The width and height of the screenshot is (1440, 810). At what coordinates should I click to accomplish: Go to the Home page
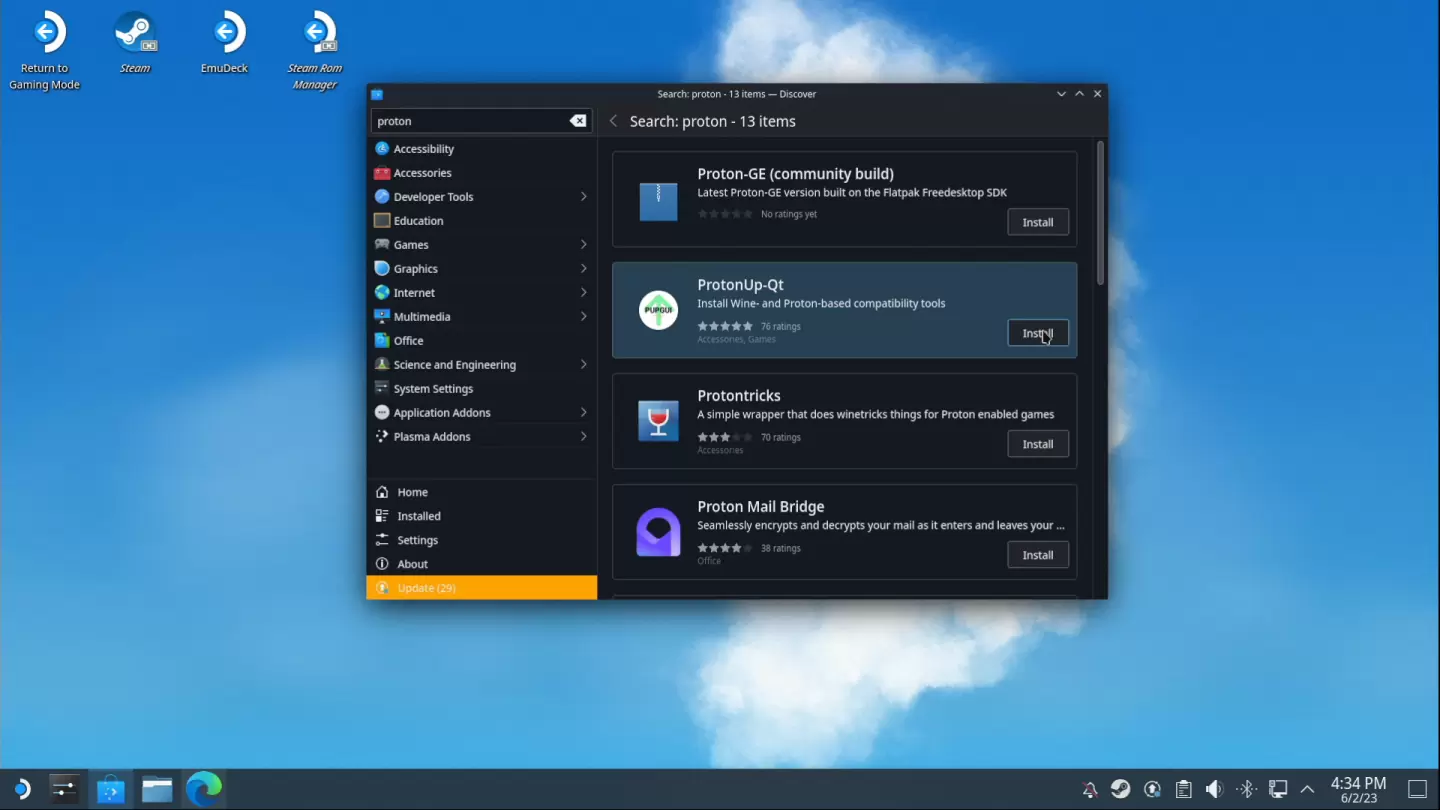[x=481, y=492]
